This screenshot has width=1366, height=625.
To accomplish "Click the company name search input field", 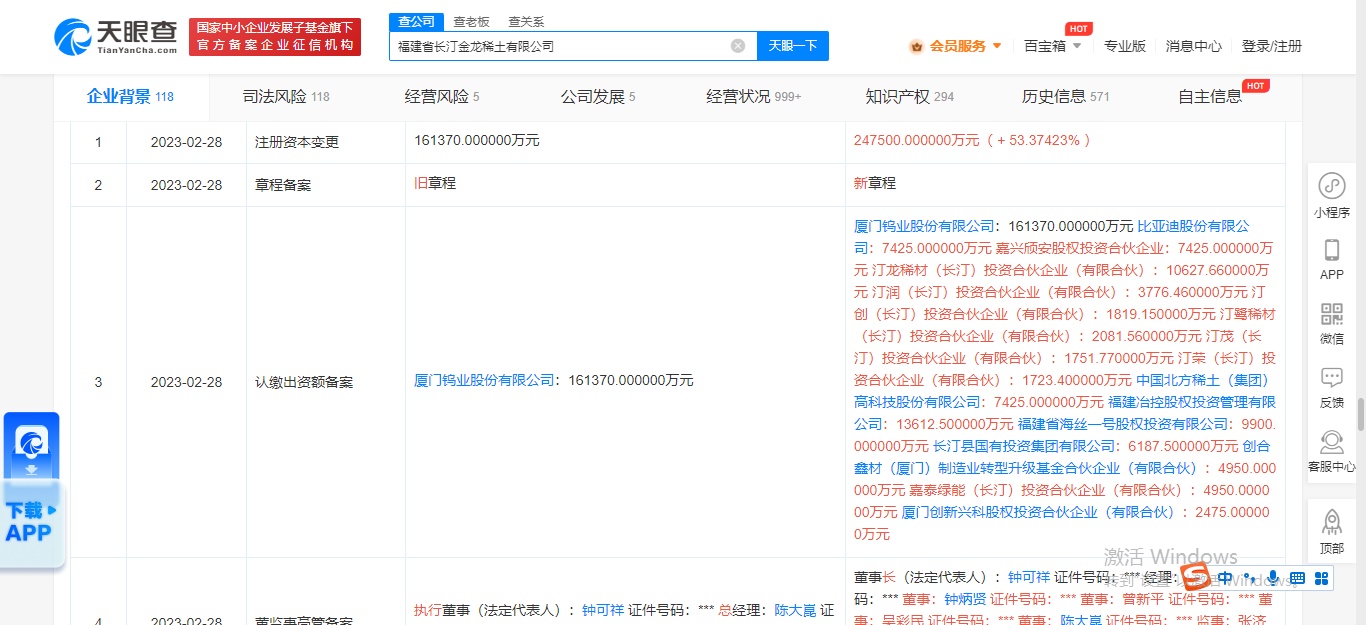I will point(560,46).
